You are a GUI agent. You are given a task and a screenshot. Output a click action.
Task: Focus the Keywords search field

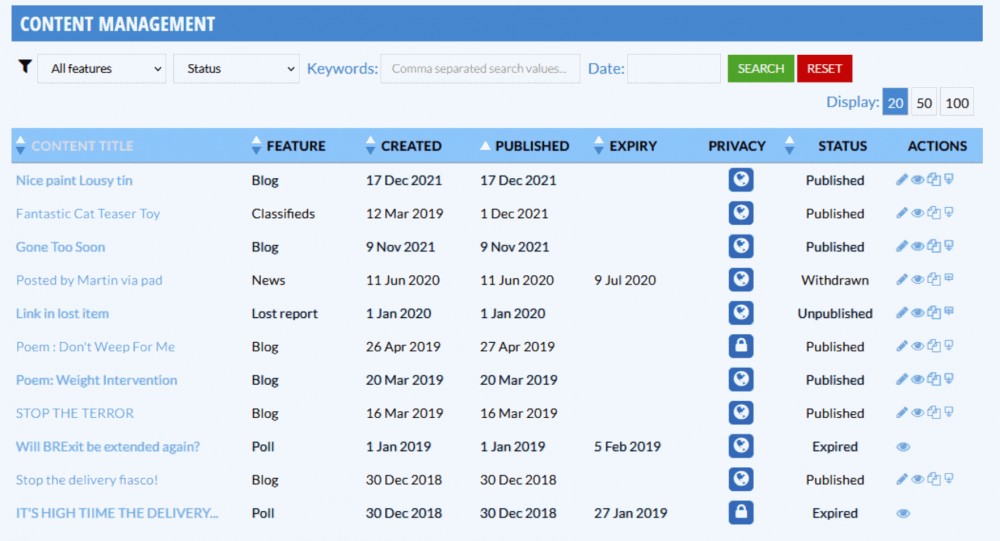point(480,68)
